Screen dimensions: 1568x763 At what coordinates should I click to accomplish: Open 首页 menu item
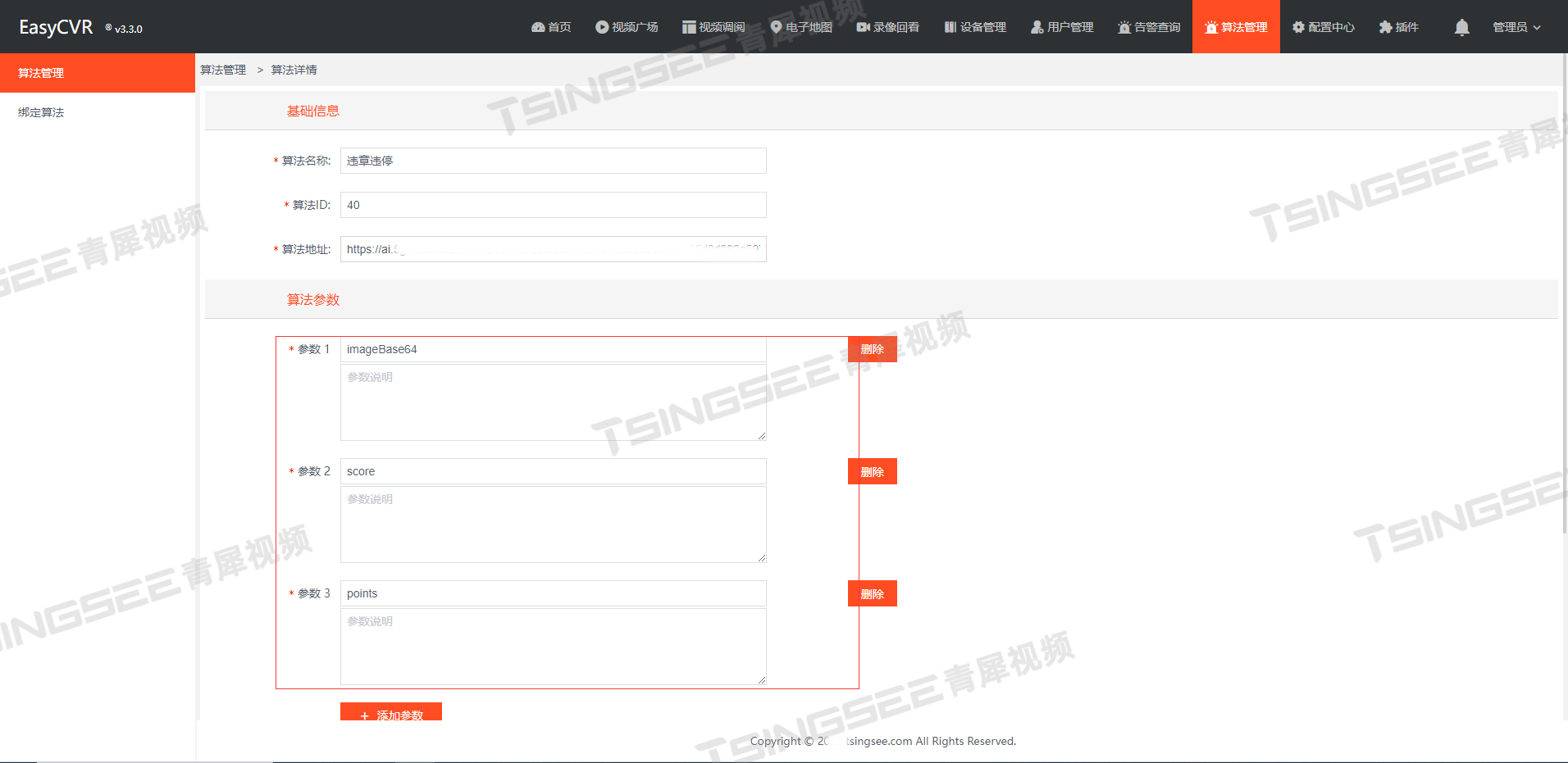click(x=551, y=27)
